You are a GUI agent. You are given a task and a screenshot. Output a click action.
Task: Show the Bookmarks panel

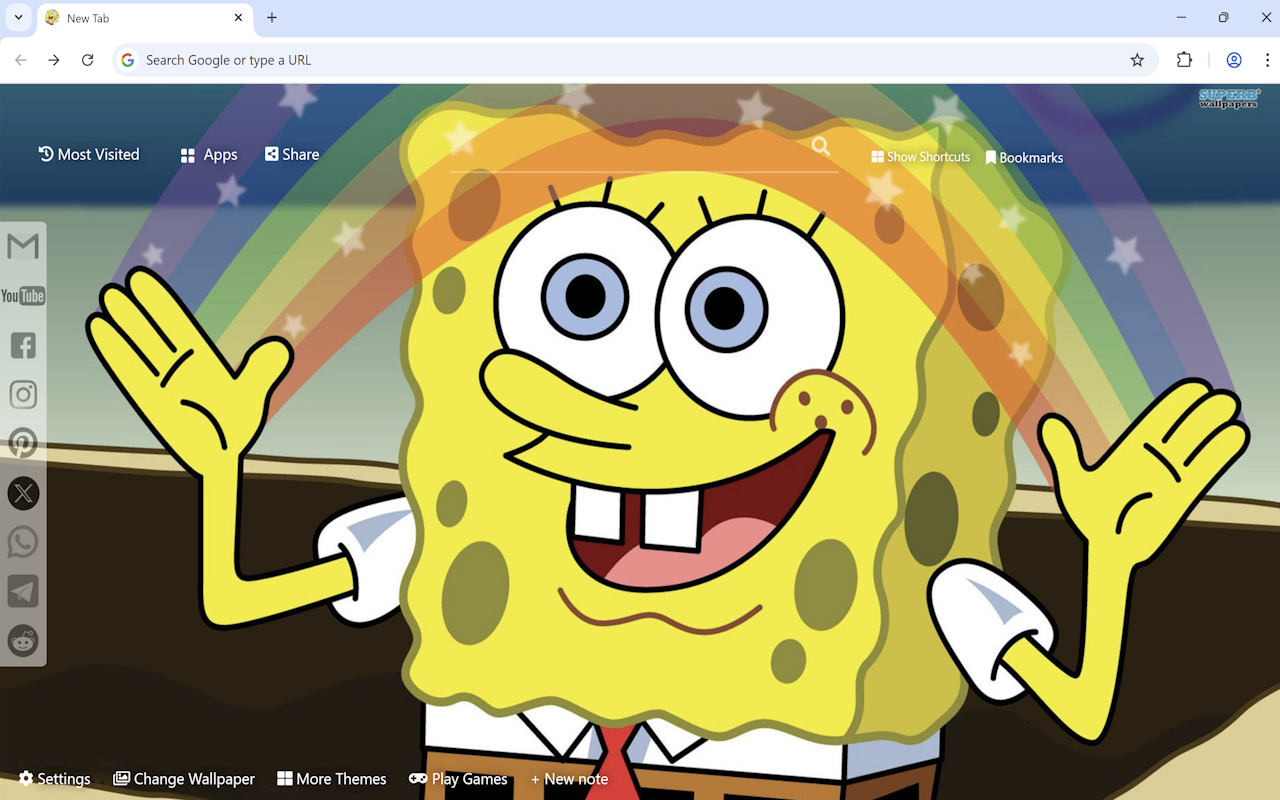coord(1024,157)
